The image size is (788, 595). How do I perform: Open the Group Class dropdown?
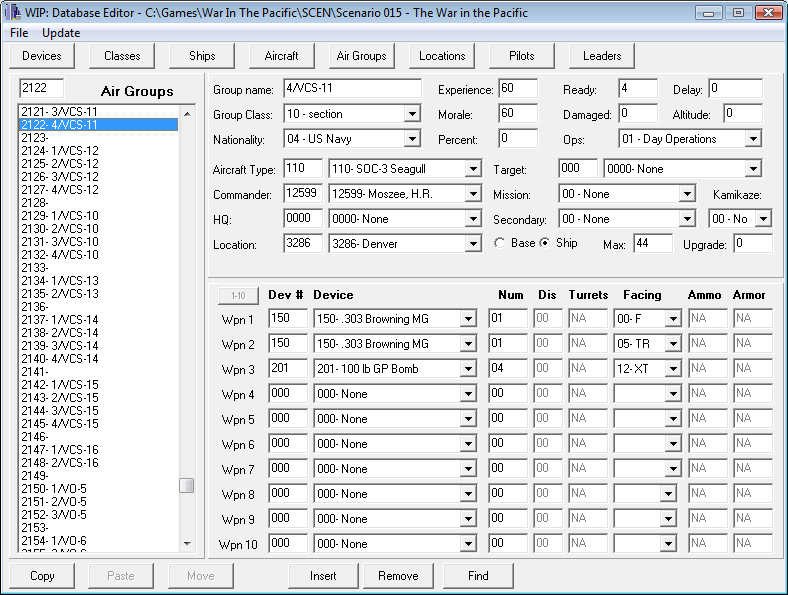(x=412, y=115)
